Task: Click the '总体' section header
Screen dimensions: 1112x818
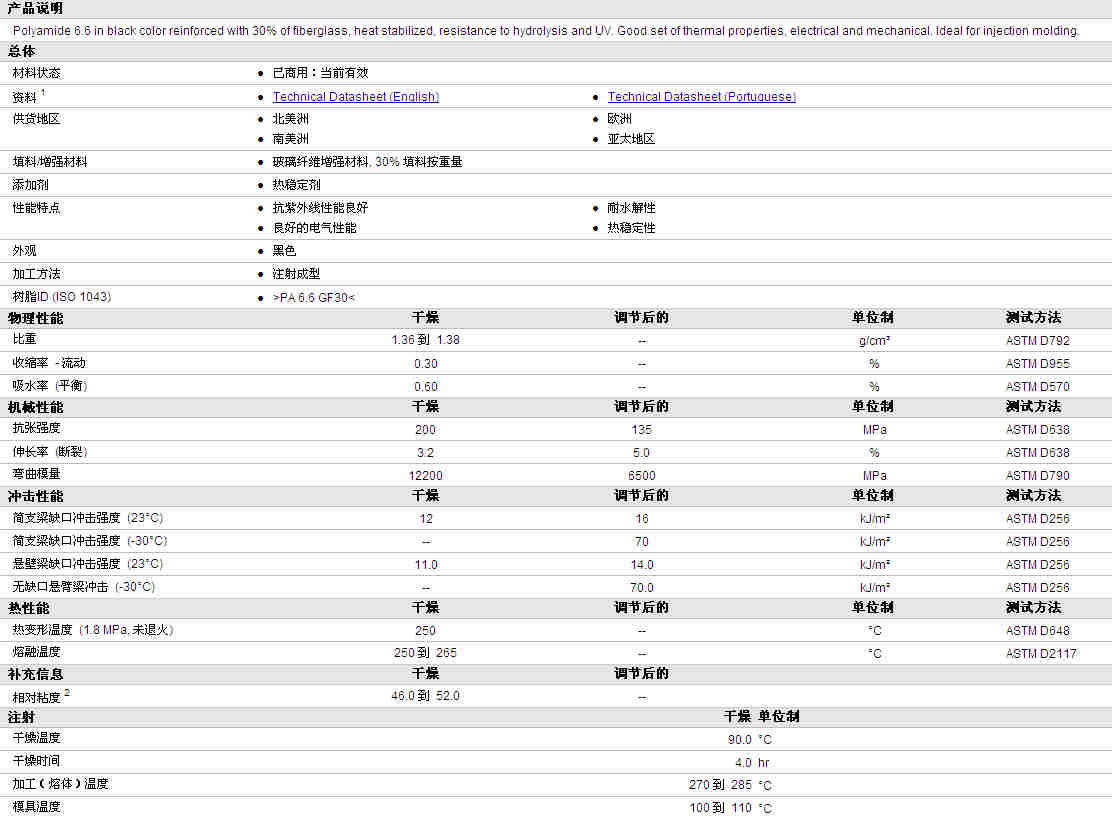Action: tap(21, 51)
